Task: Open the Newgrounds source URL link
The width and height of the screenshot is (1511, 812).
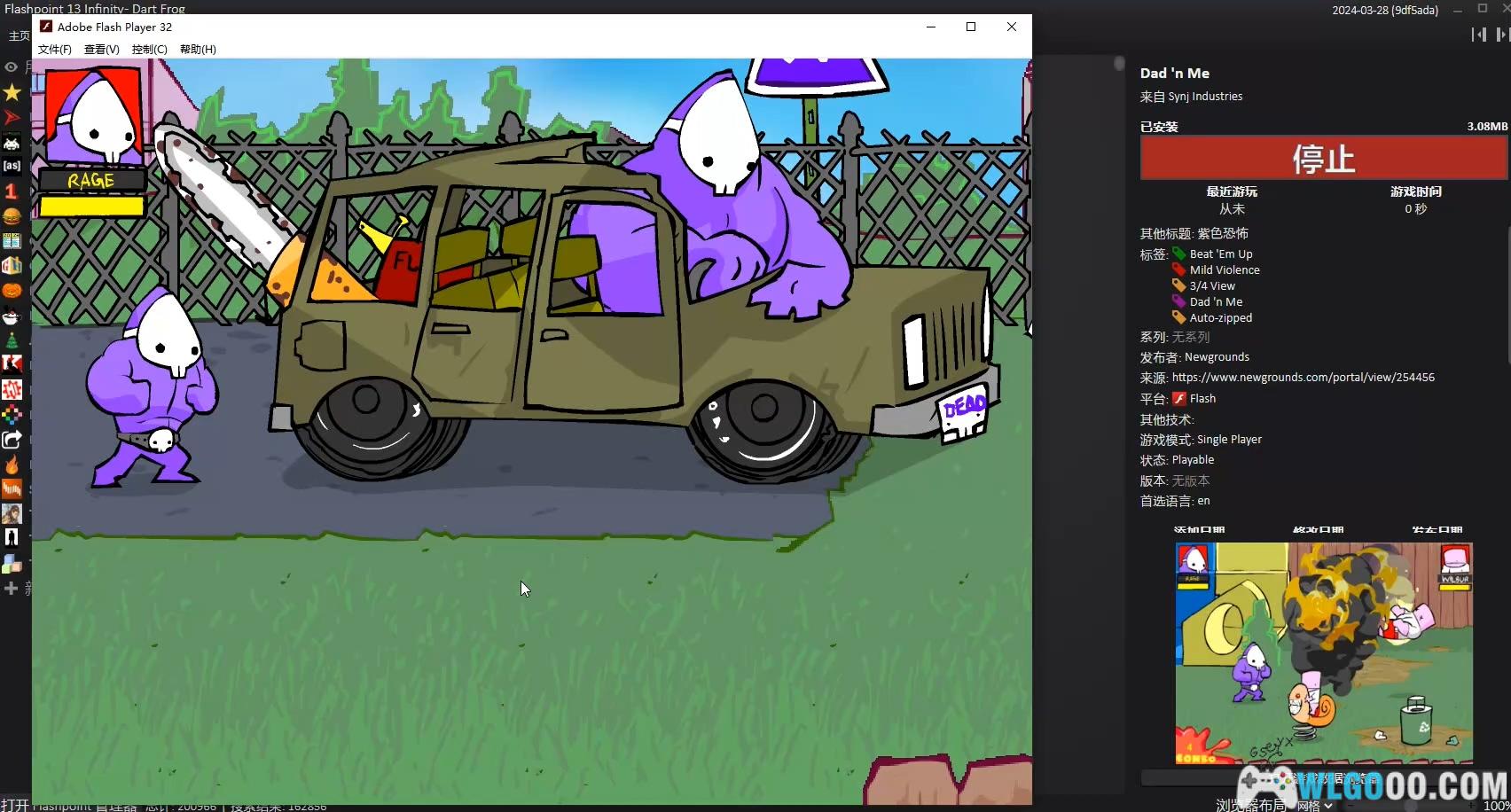Action: pos(1303,378)
